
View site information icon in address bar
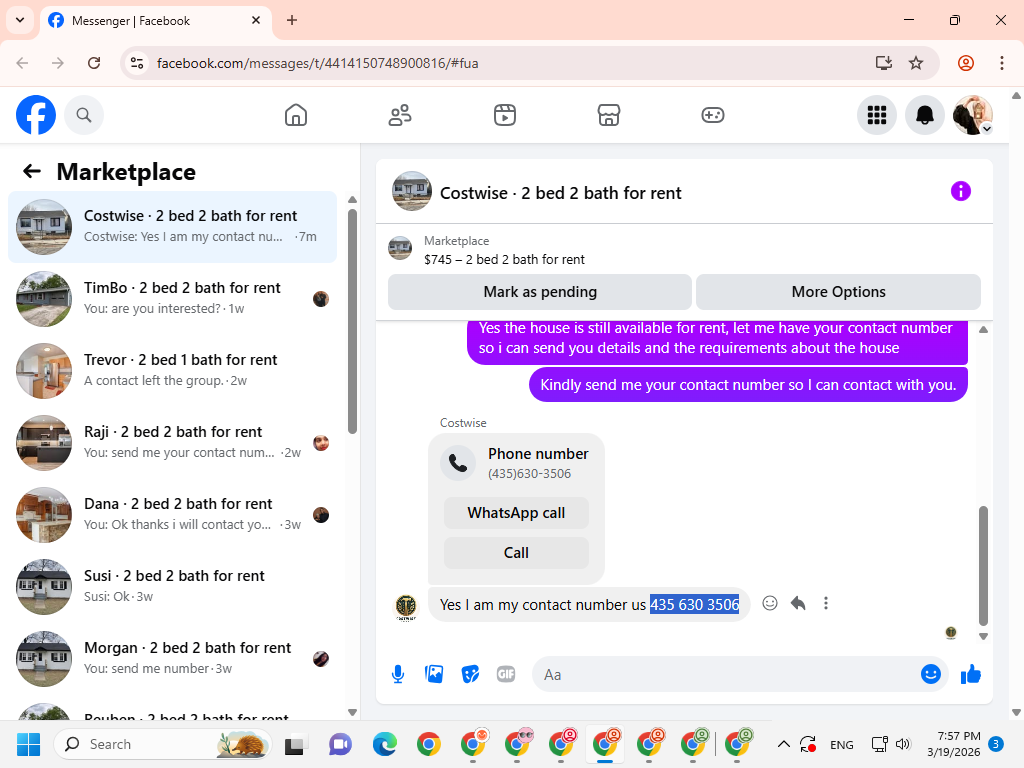(x=137, y=63)
